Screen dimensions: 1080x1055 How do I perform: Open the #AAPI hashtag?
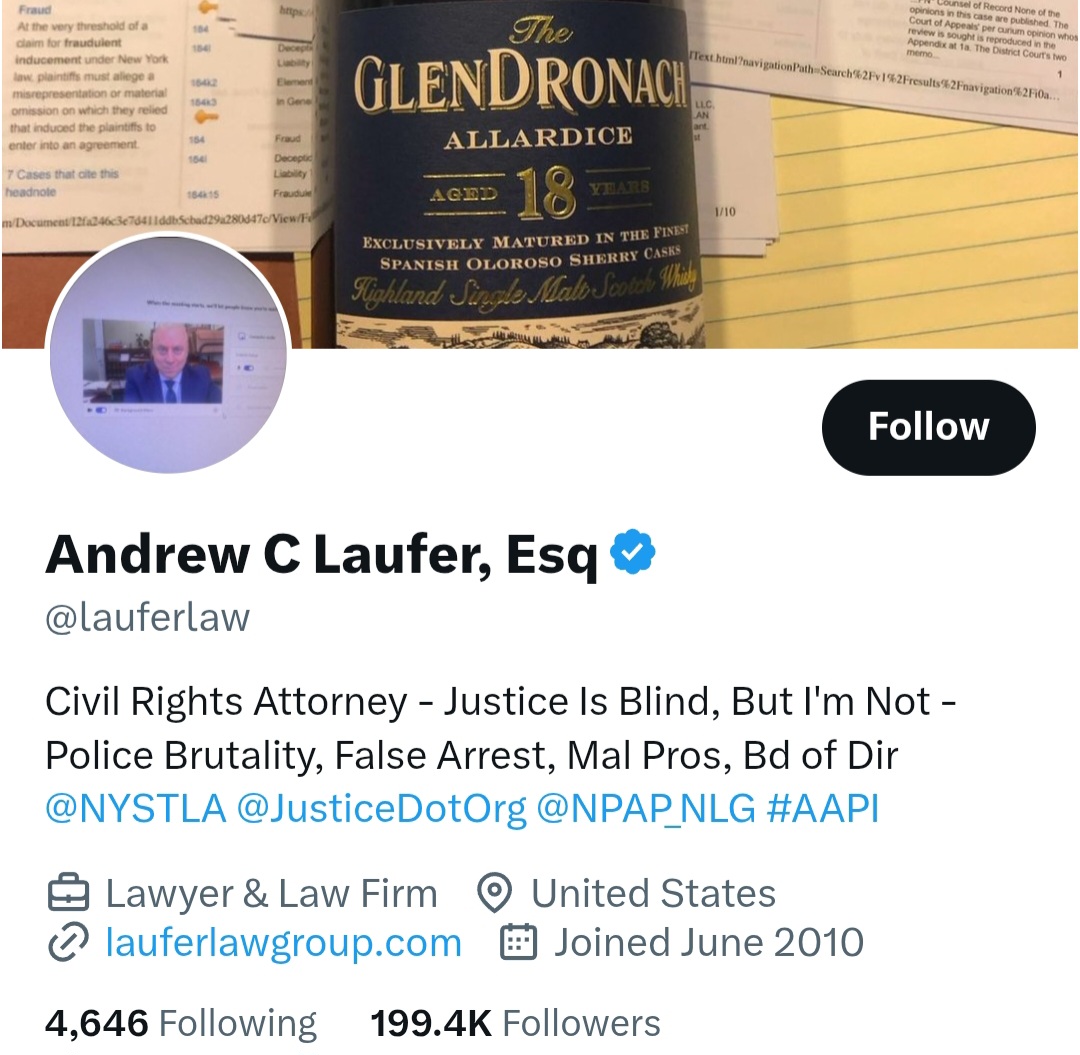[822, 808]
